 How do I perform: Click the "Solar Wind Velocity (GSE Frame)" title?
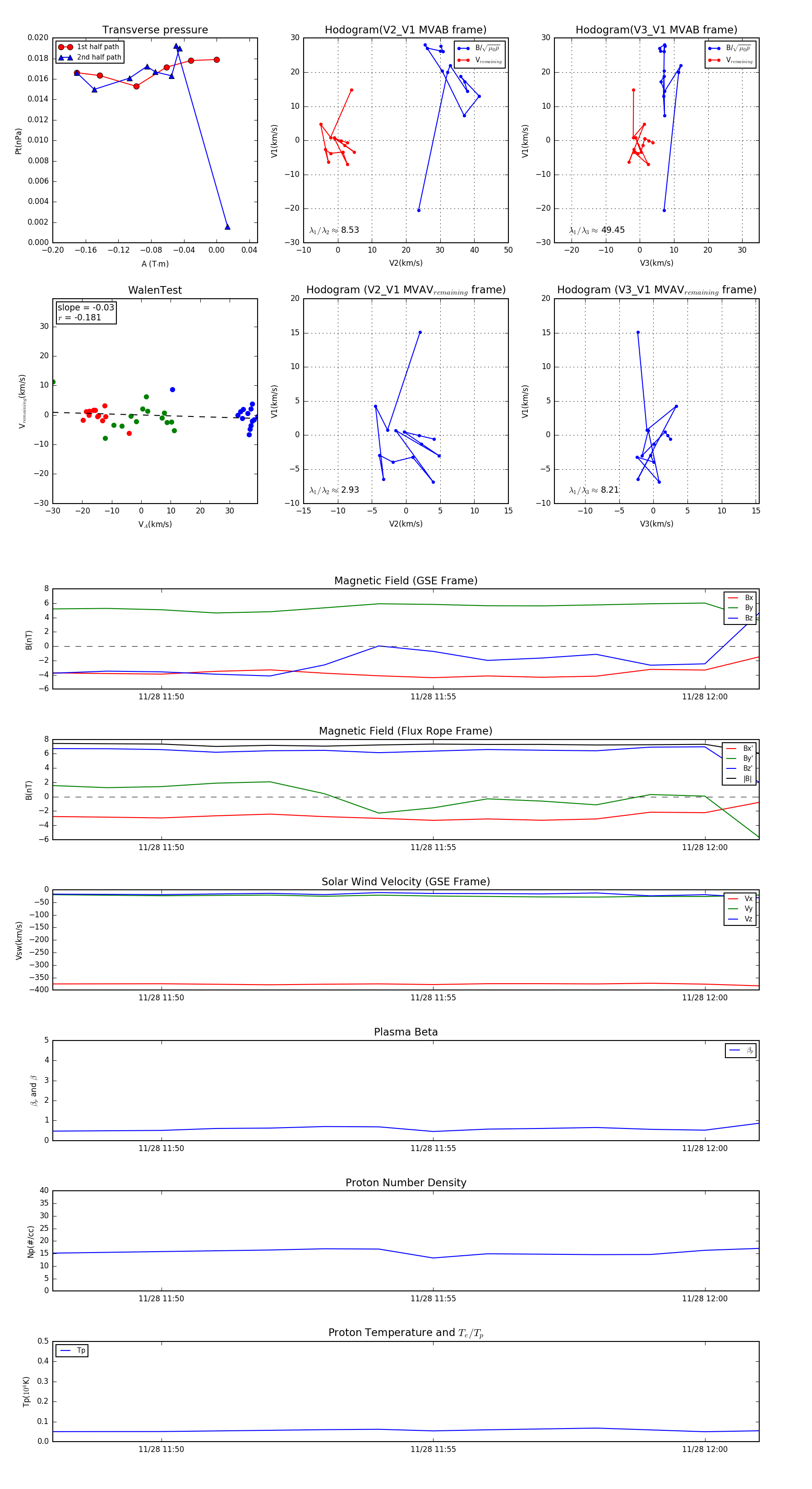tap(406, 882)
